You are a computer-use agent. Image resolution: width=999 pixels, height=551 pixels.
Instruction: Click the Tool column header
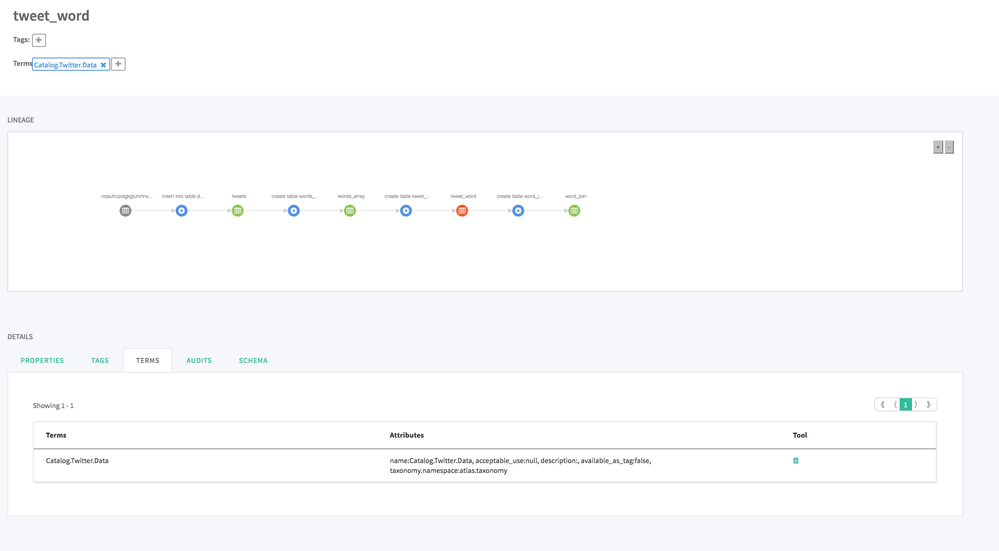(800, 436)
